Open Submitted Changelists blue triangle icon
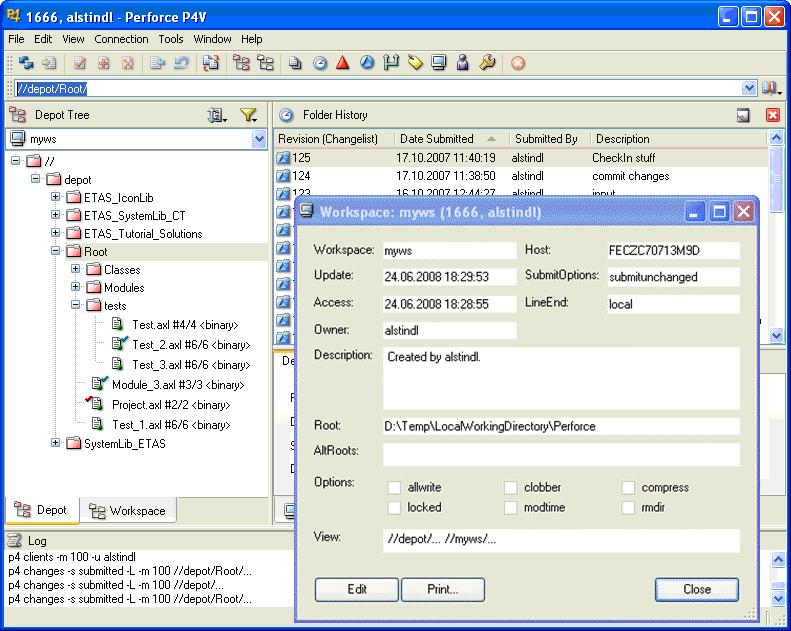This screenshot has height=631, width=791. click(x=367, y=63)
